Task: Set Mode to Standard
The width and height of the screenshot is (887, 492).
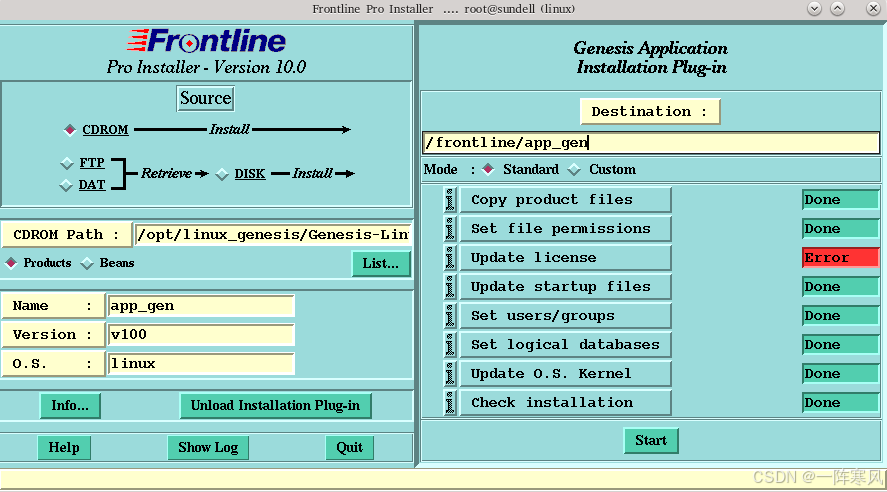Action: pyautogui.click(x=488, y=169)
